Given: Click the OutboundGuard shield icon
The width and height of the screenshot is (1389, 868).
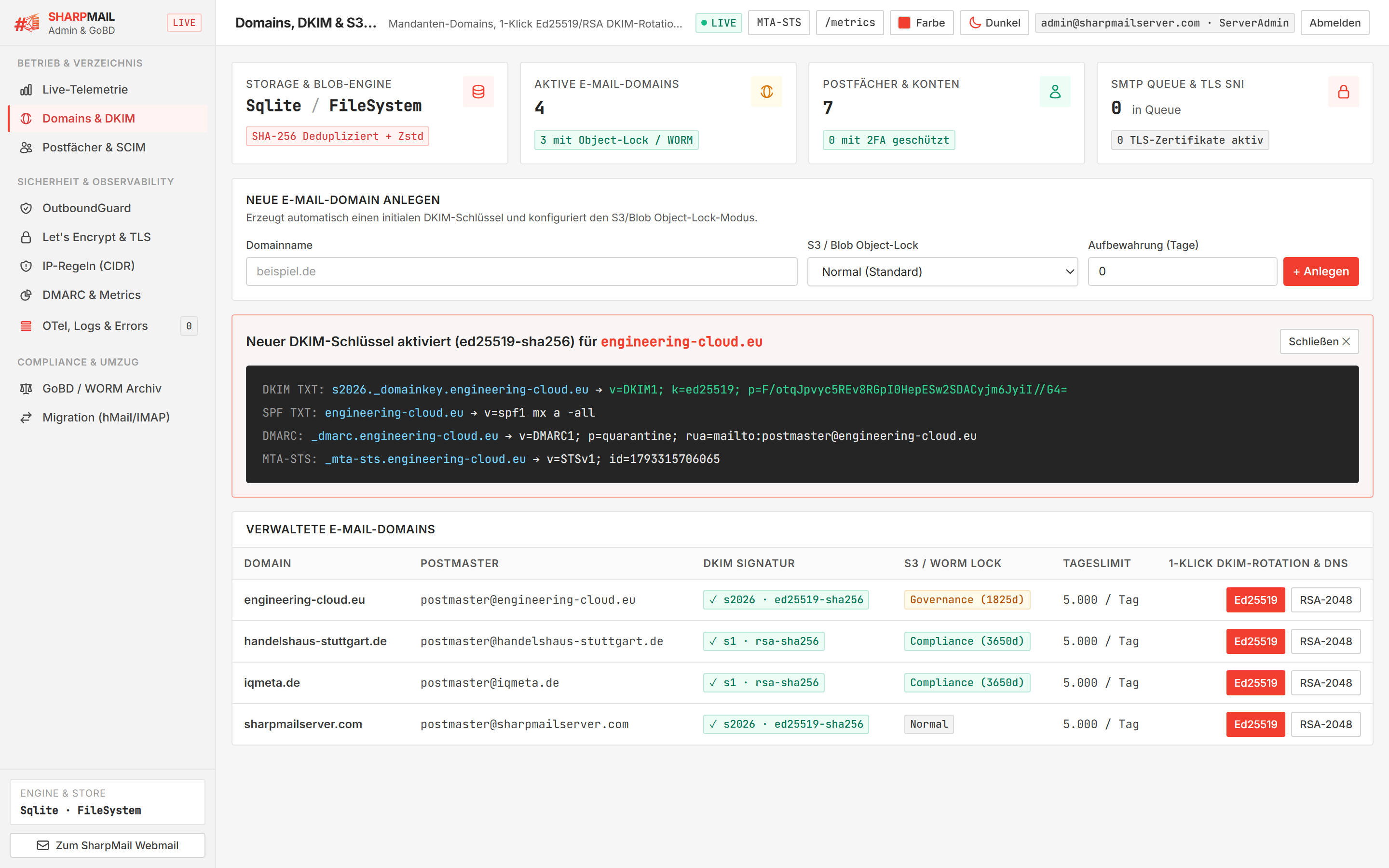Looking at the screenshot, I should pos(26,208).
